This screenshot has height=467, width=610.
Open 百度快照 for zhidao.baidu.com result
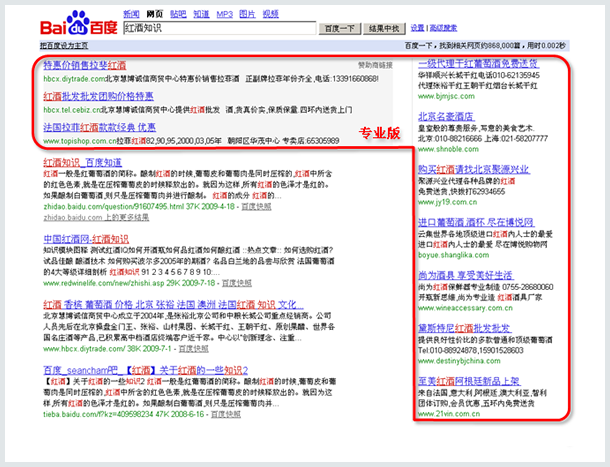(x=256, y=206)
